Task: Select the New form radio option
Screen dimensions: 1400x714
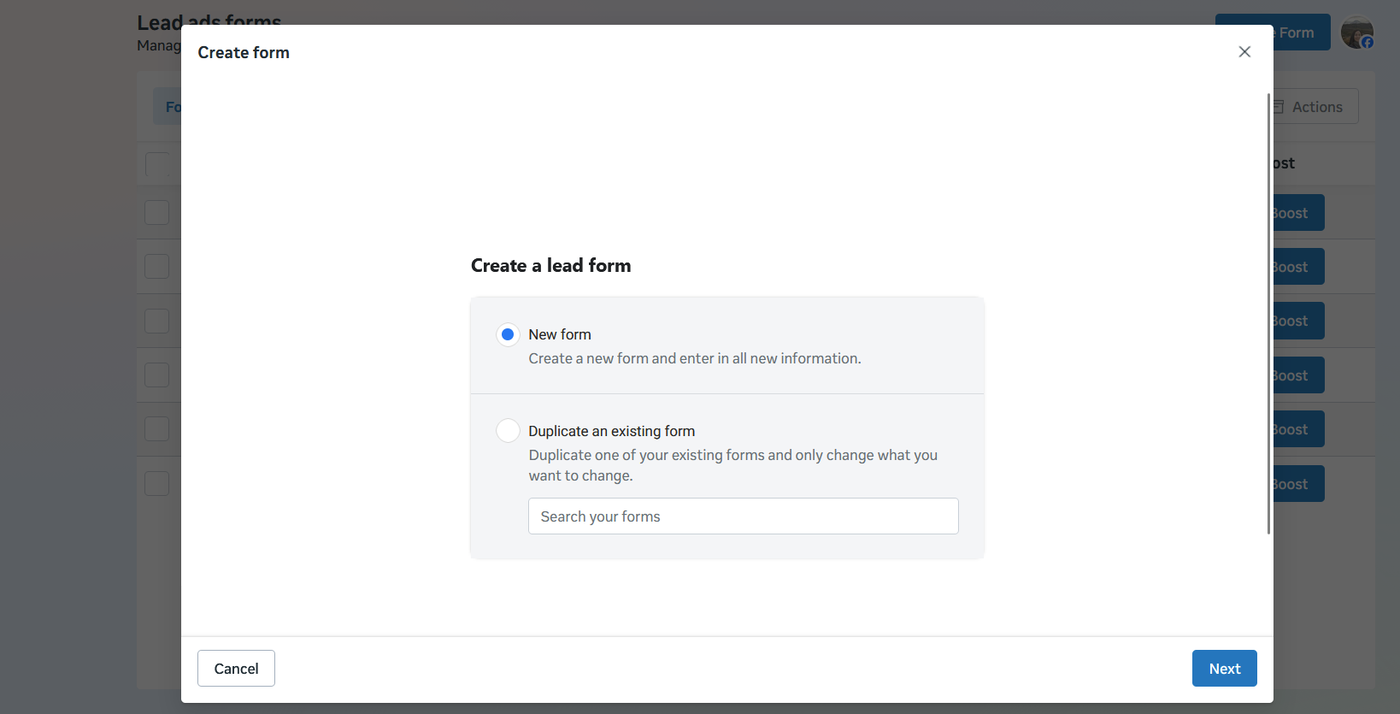Action: [x=508, y=334]
